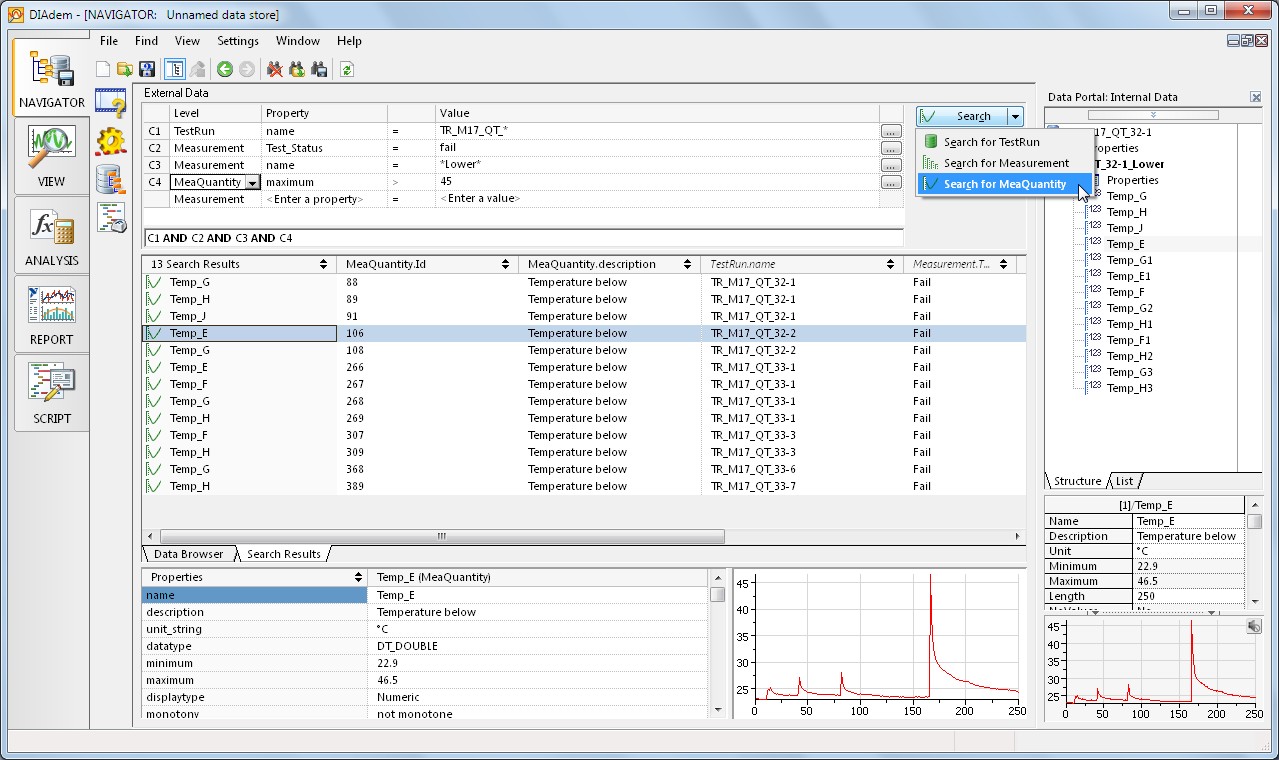Go back with the green arrow
Screen dimensions: 1279x760
coord(225,69)
